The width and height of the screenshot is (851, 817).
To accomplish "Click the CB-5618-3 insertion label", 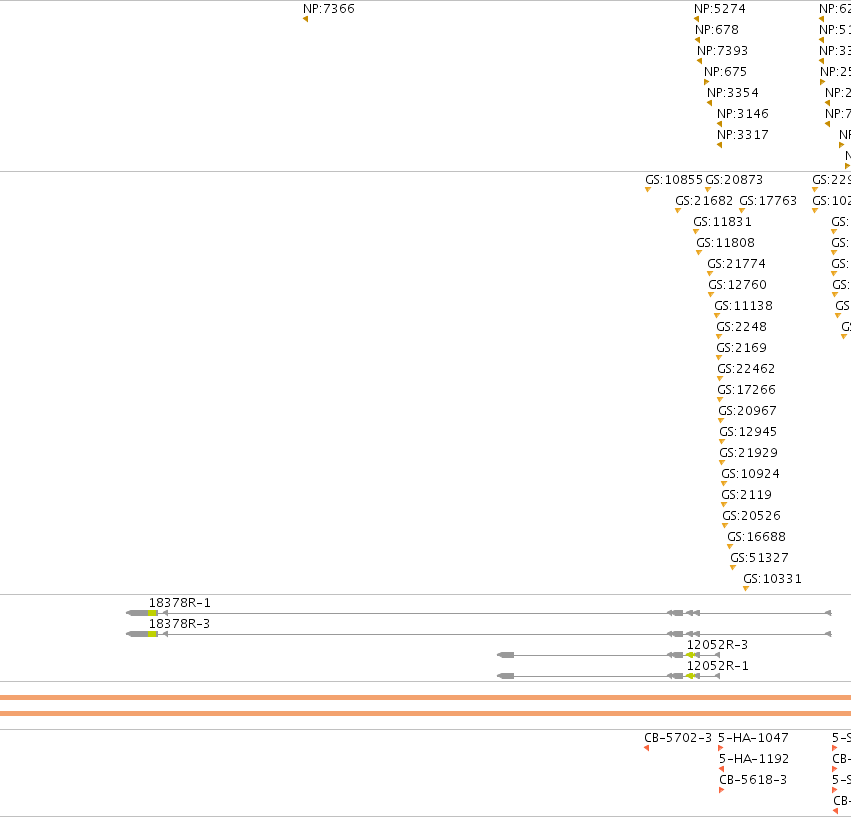I will [x=753, y=780].
